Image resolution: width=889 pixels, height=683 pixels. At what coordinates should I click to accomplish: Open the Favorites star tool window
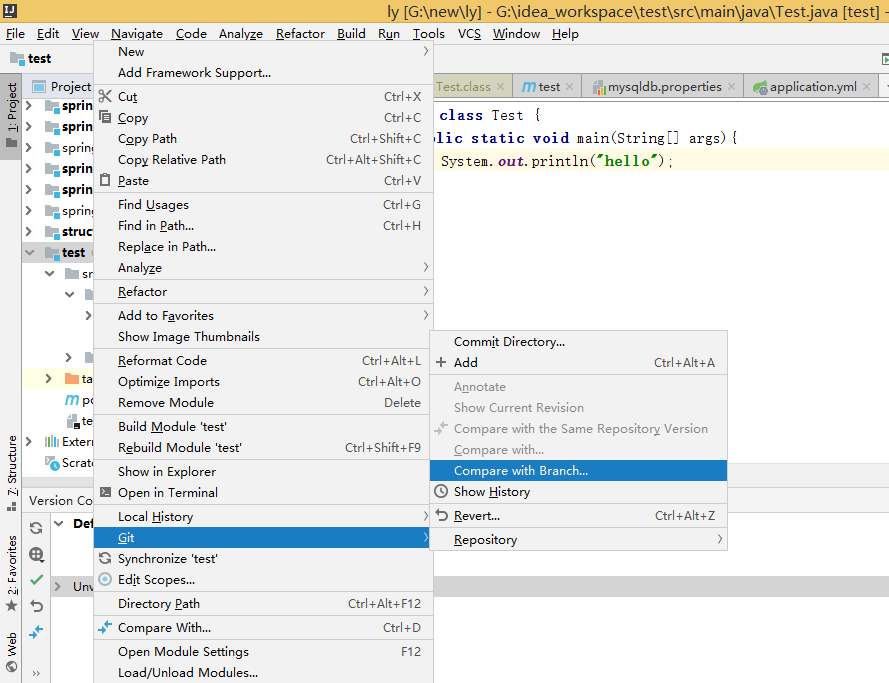coord(11,574)
